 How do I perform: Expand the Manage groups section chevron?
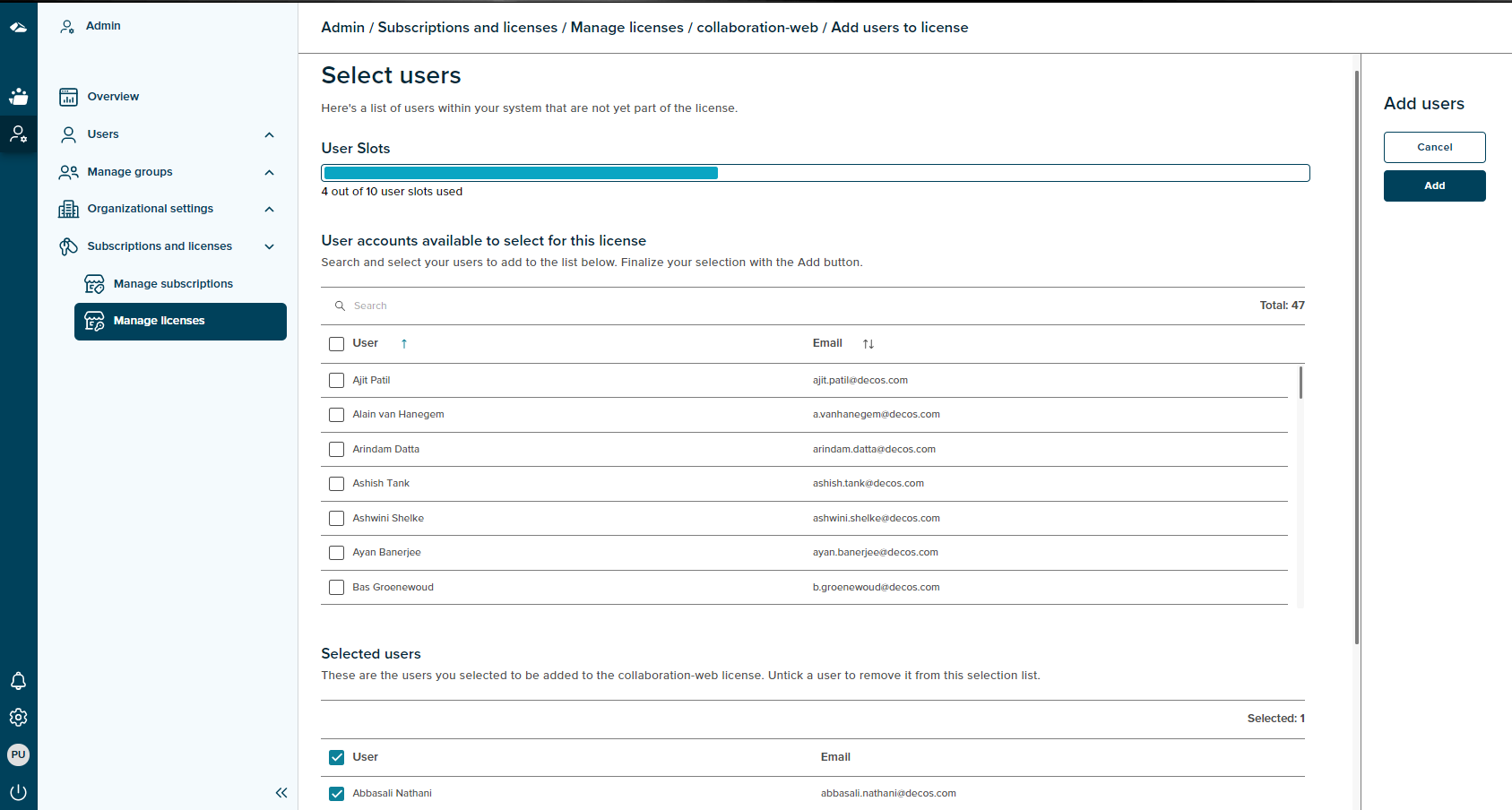coord(269,172)
